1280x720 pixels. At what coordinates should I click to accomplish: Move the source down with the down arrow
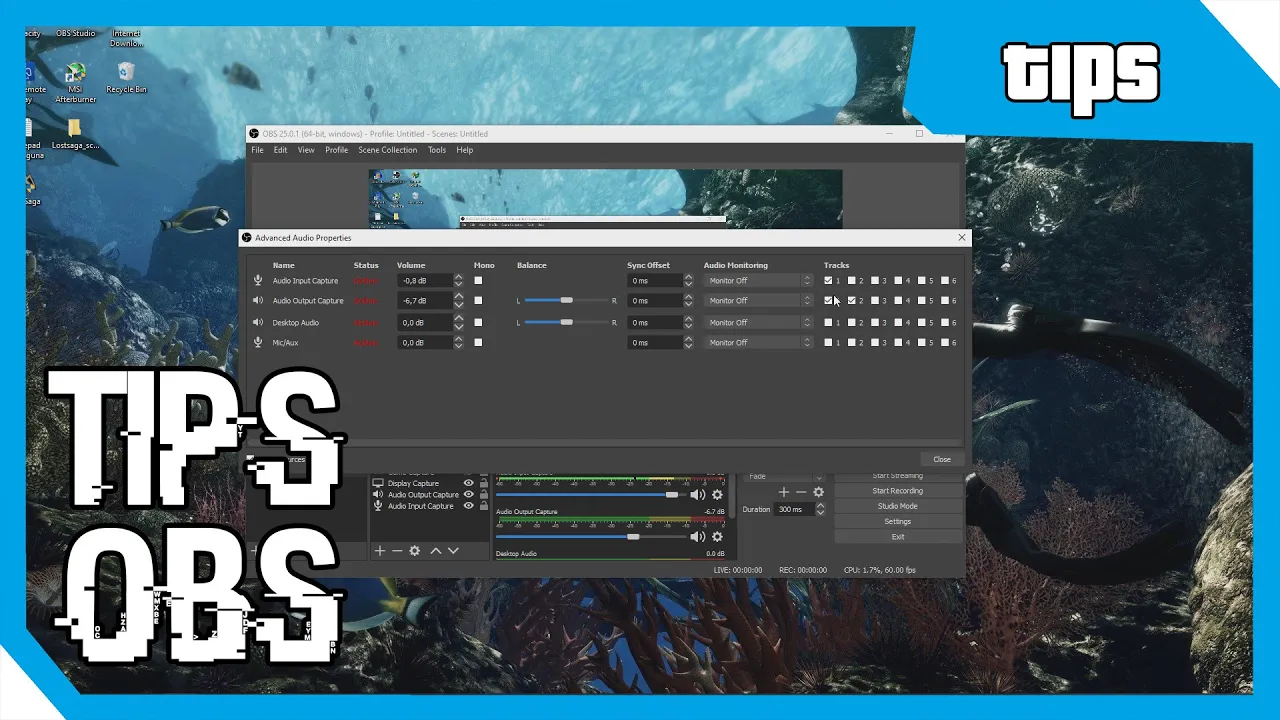(453, 551)
